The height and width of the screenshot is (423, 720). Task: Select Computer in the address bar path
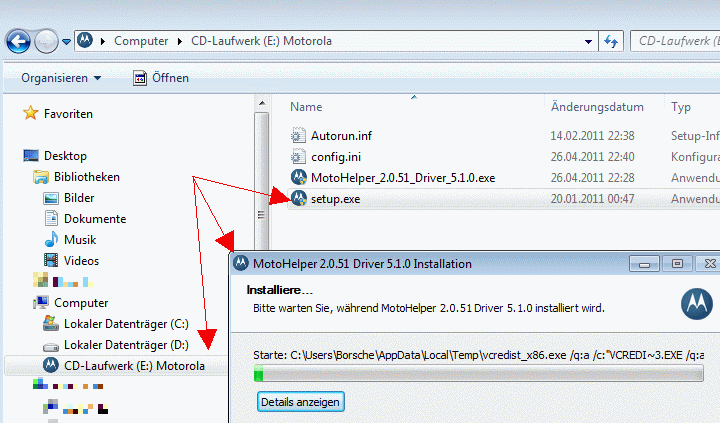click(141, 41)
